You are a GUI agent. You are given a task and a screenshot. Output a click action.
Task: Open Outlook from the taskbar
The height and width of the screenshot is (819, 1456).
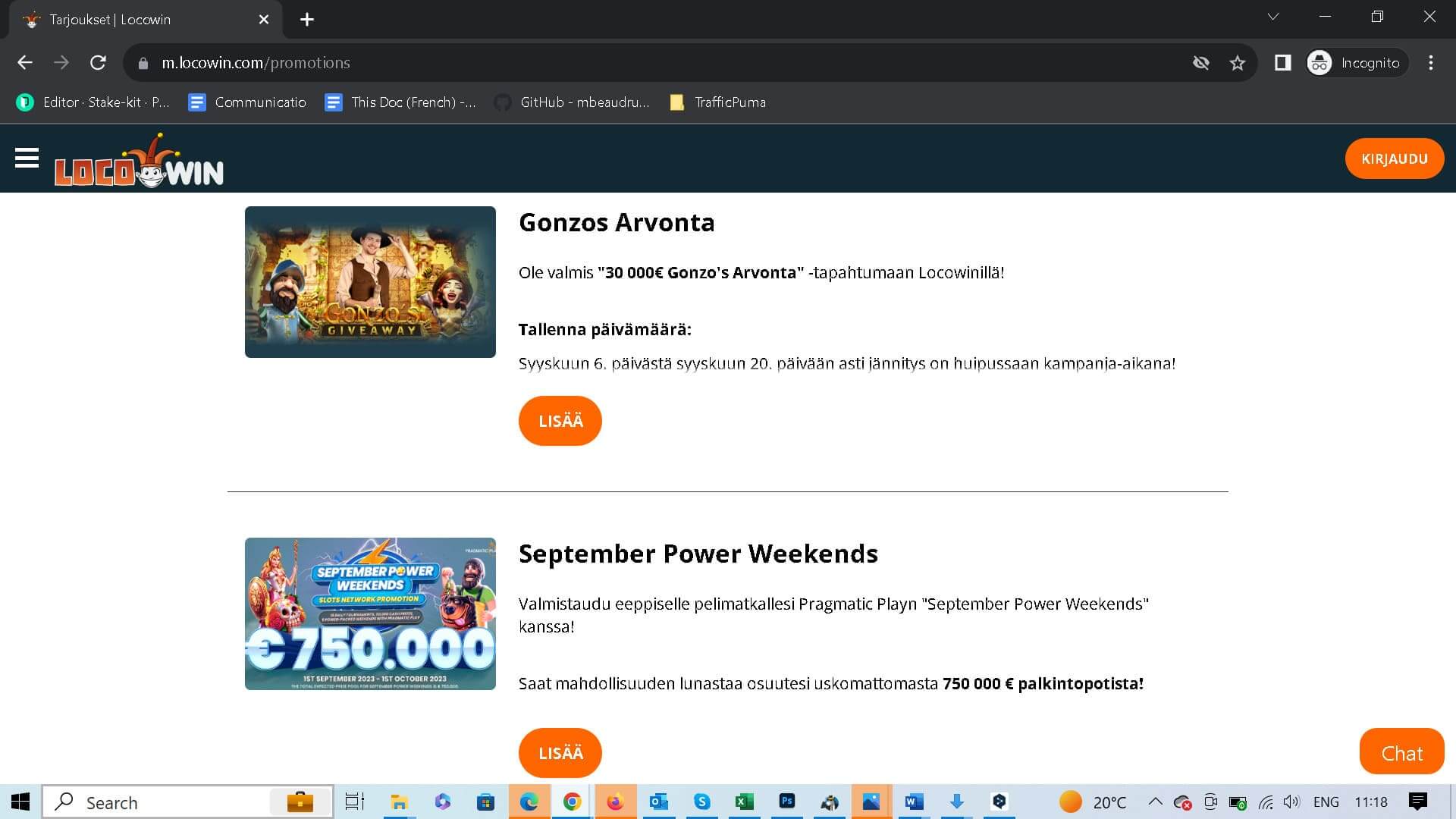point(658,802)
